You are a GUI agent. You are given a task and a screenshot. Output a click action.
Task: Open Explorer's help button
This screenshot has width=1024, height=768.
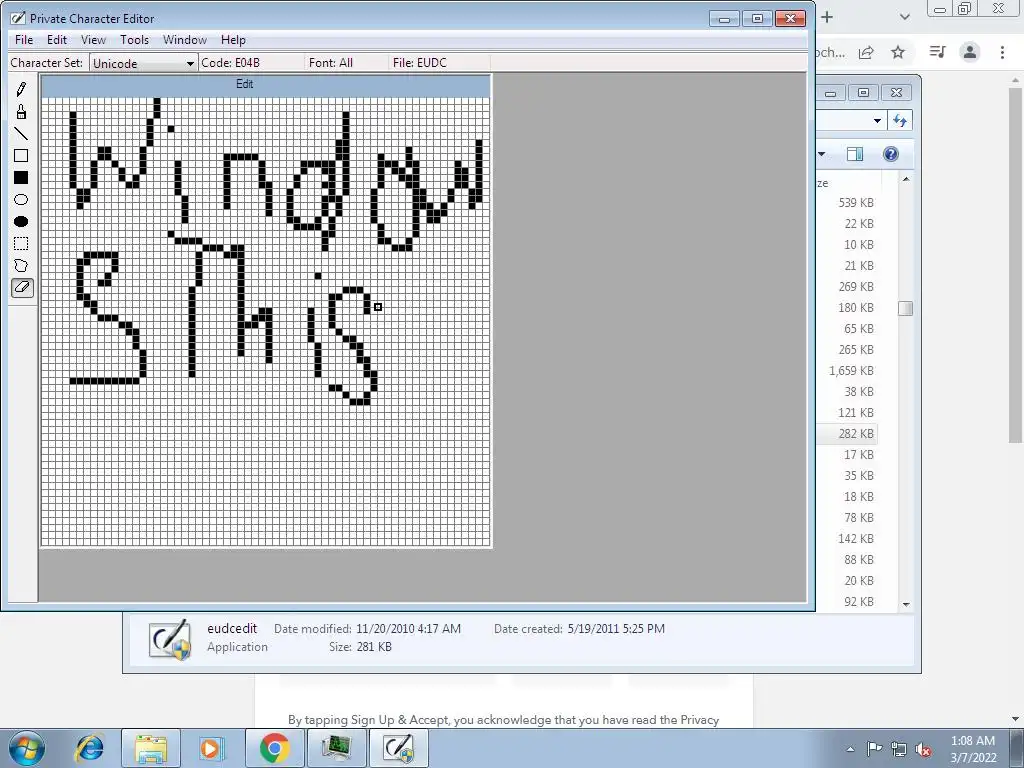tap(890, 154)
